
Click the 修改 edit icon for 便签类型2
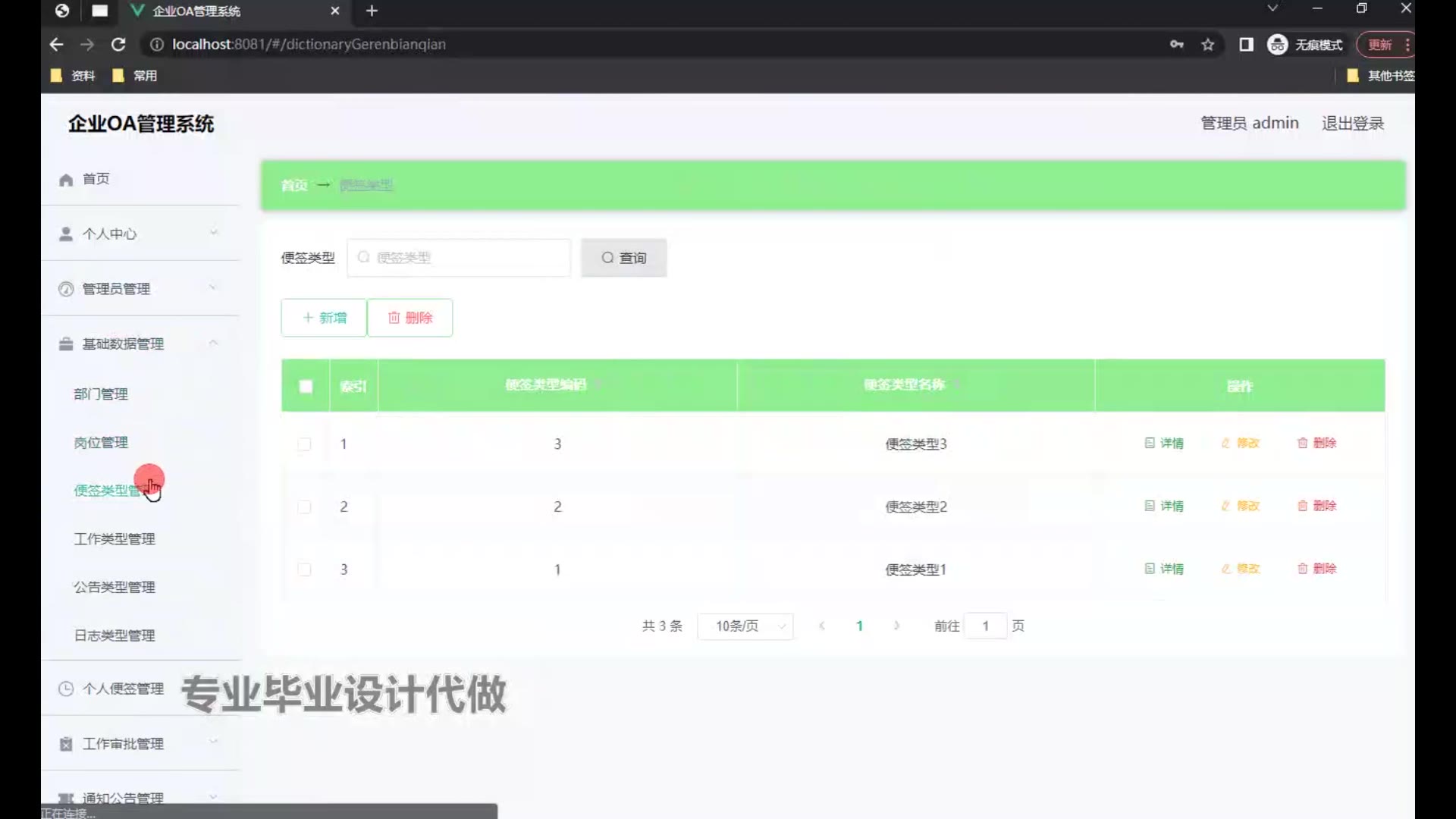(1225, 506)
